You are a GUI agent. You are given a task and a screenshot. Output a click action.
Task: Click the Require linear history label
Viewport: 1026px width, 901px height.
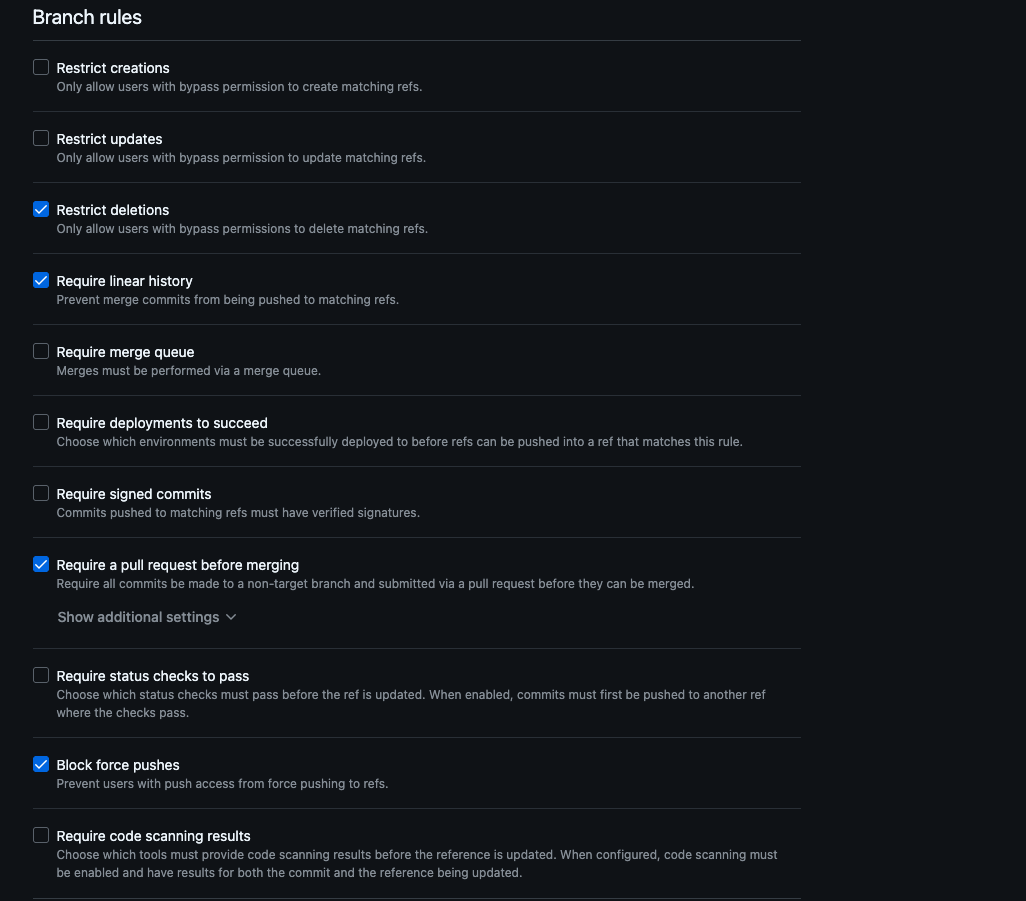[x=124, y=281]
